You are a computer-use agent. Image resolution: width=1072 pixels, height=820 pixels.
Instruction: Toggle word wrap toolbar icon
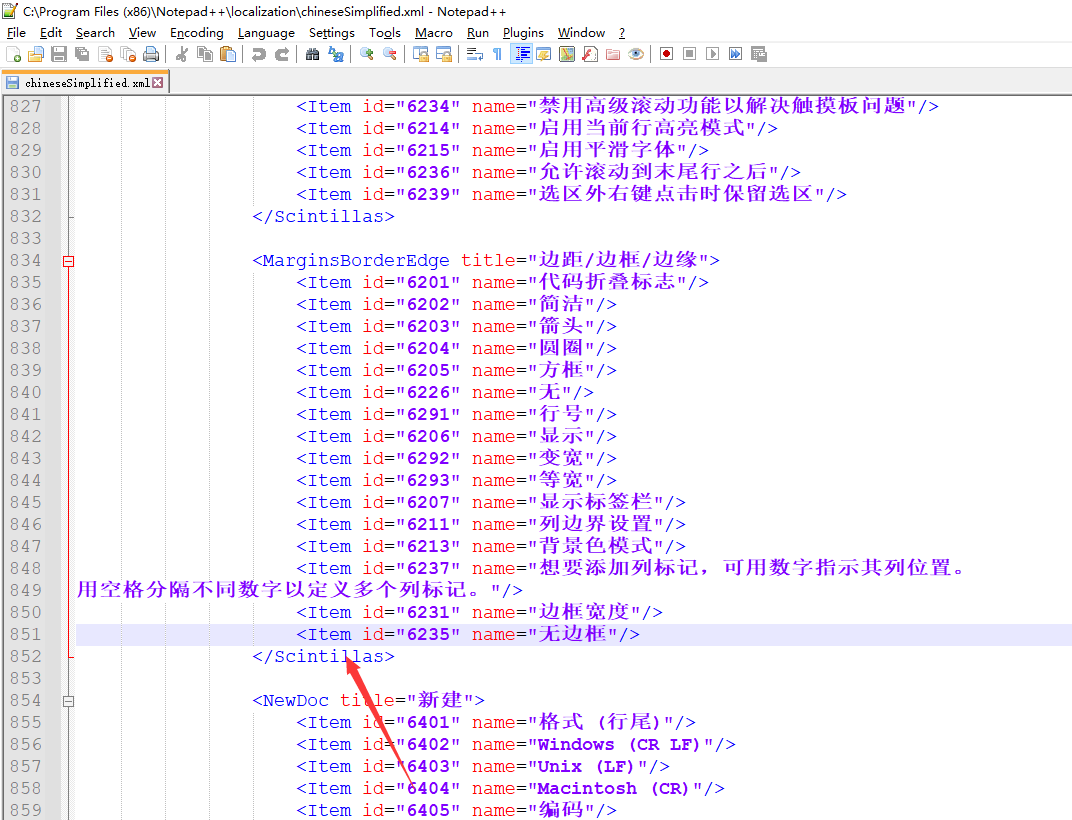(x=474, y=55)
